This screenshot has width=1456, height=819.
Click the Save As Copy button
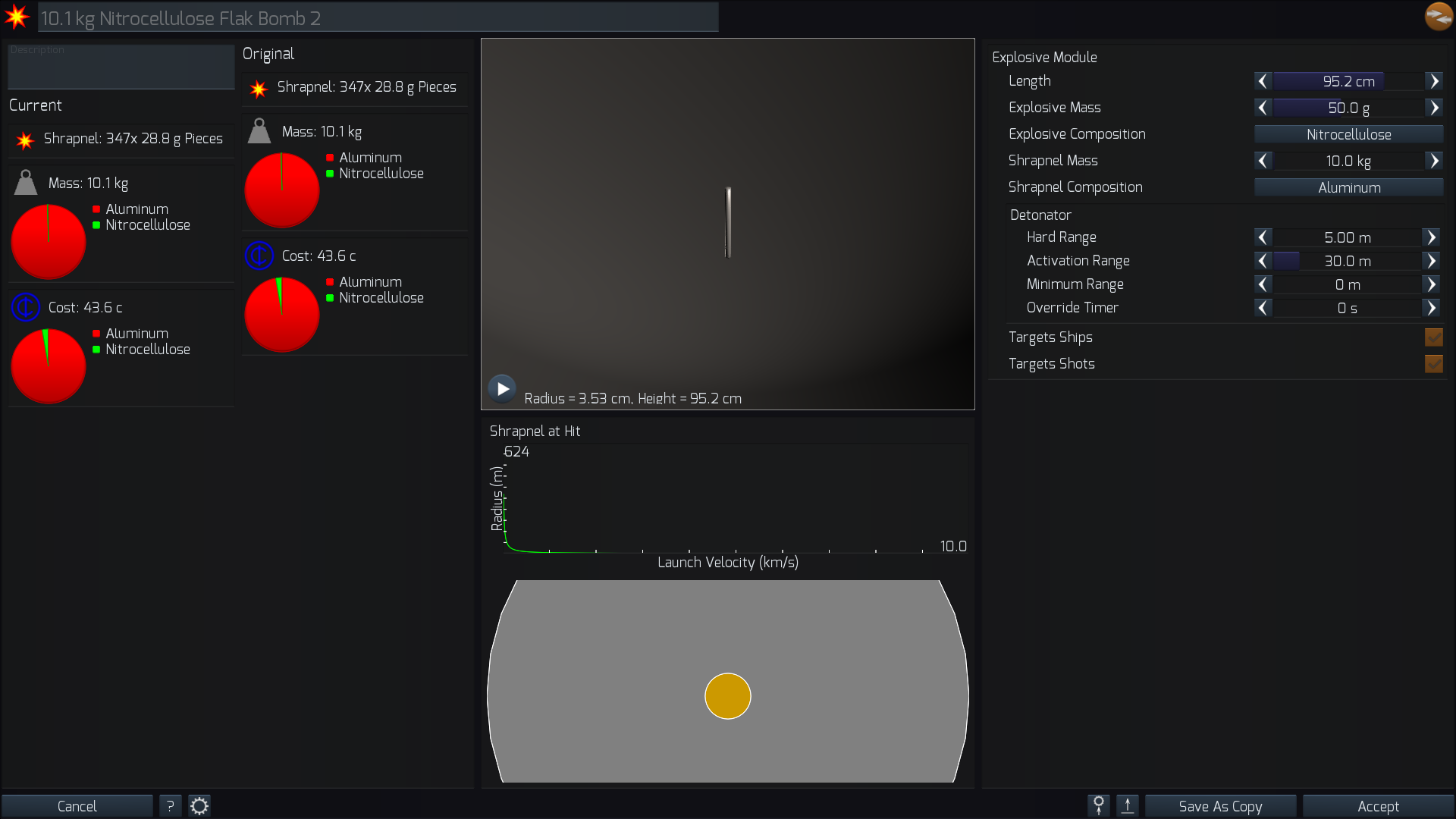(1220, 806)
